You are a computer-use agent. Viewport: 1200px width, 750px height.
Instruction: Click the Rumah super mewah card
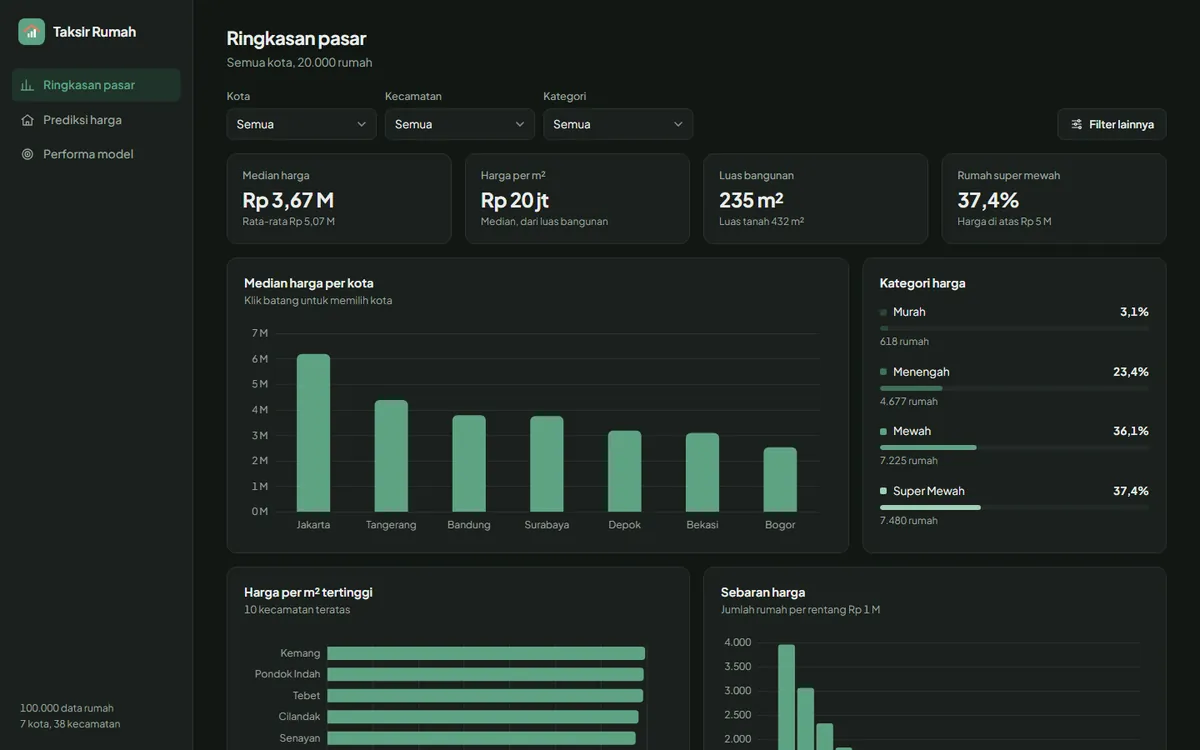tap(1054, 199)
